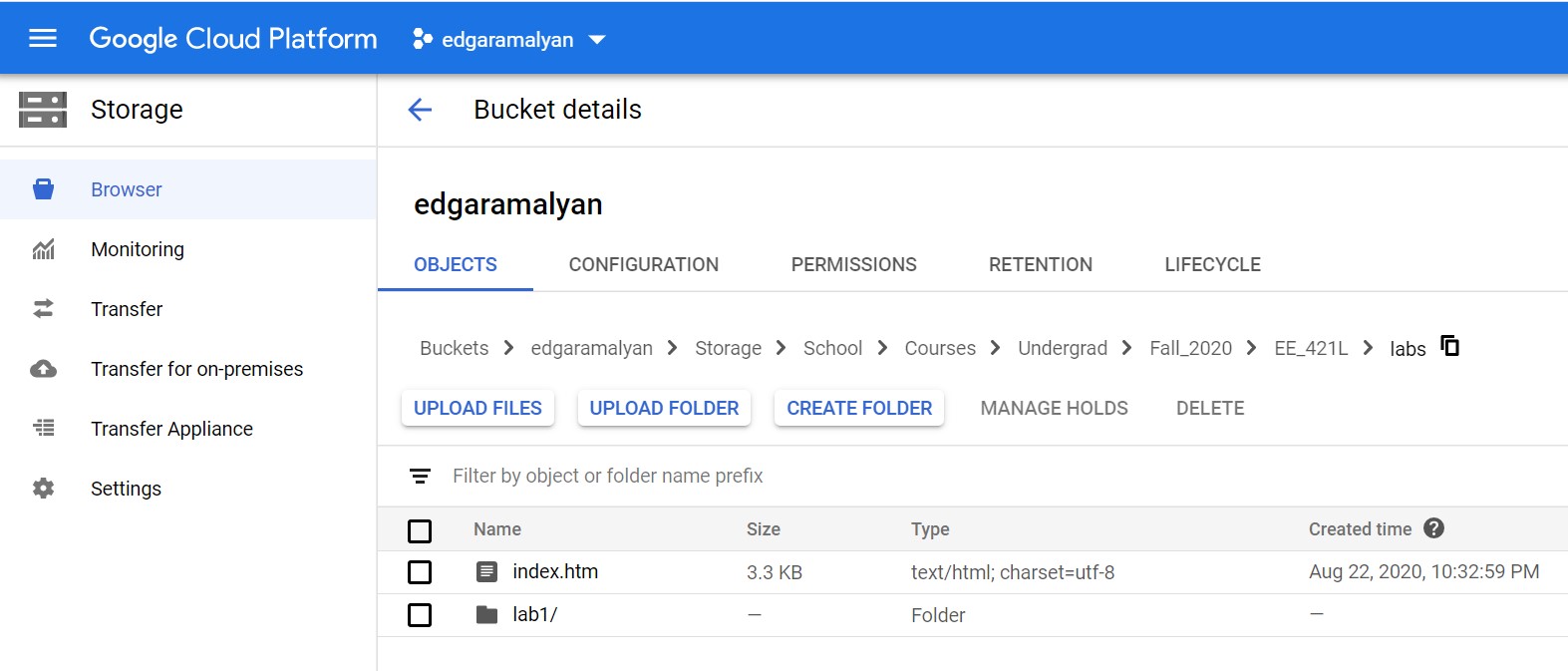The width and height of the screenshot is (1568, 671).
Task: Click the filter list icon
Action: click(x=421, y=477)
